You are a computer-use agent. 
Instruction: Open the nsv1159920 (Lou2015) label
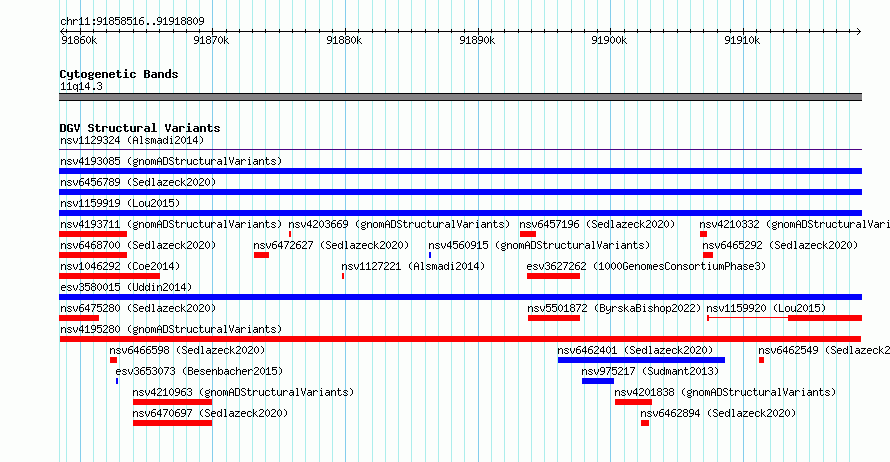pos(766,308)
